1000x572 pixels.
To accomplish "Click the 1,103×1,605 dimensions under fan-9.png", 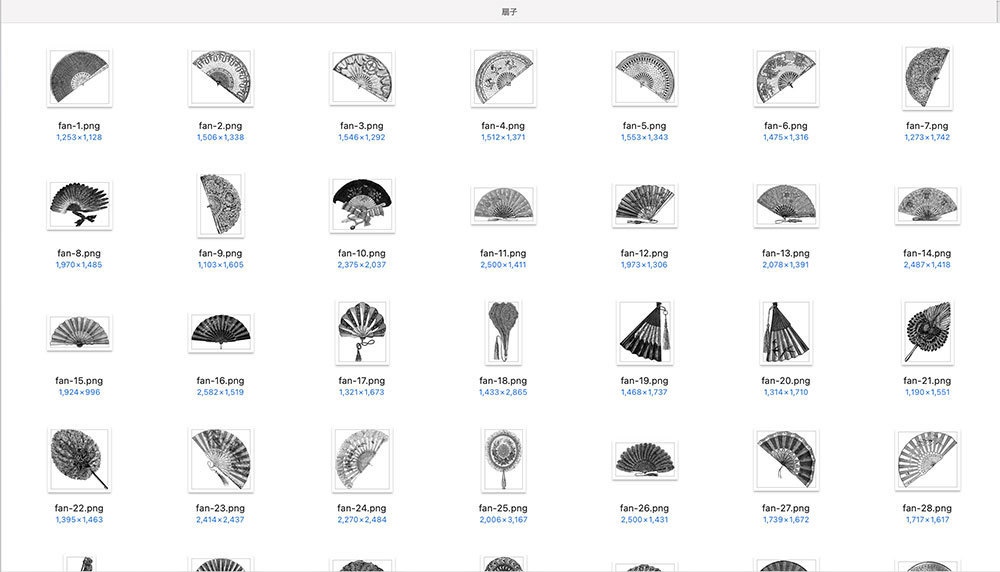I will point(221,265).
